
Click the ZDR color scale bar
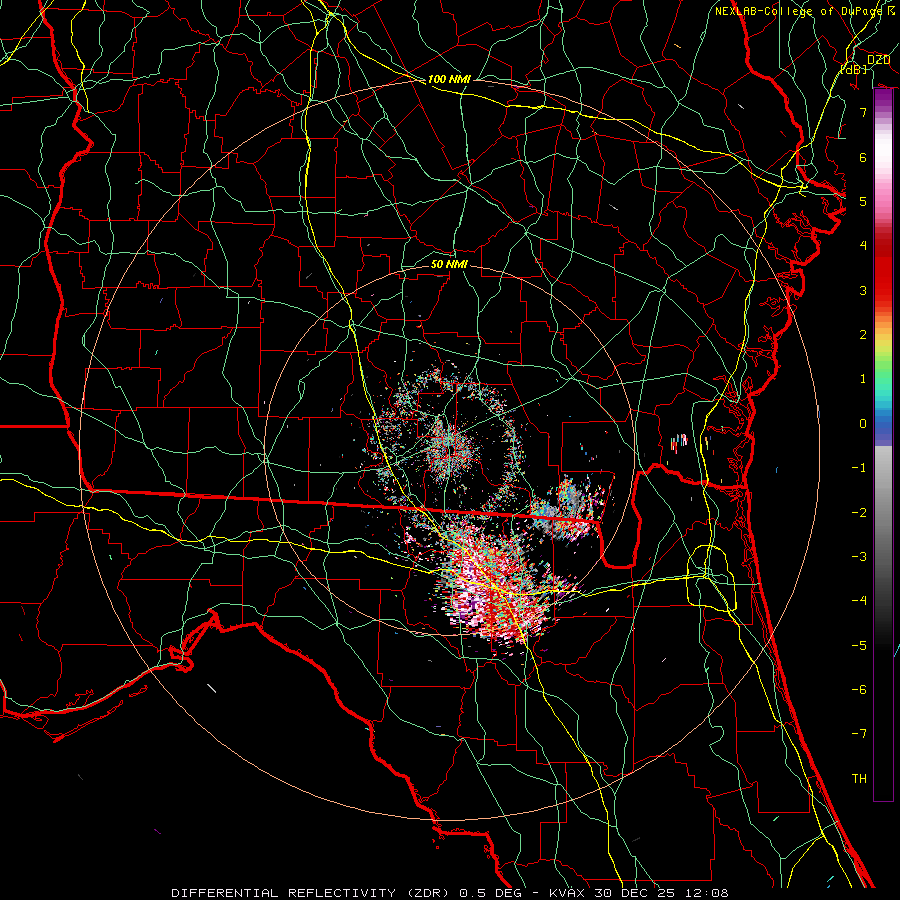(883, 445)
